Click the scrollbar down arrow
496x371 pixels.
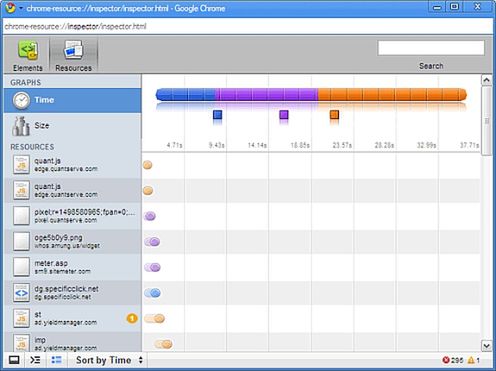click(x=487, y=346)
